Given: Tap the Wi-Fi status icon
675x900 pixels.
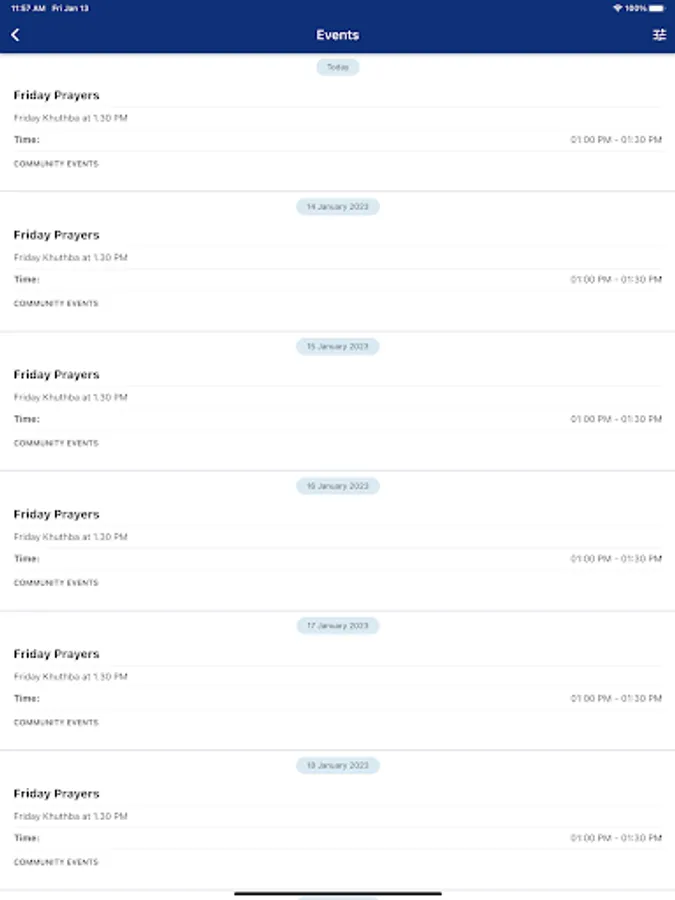Looking at the screenshot, I should click(618, 8).
